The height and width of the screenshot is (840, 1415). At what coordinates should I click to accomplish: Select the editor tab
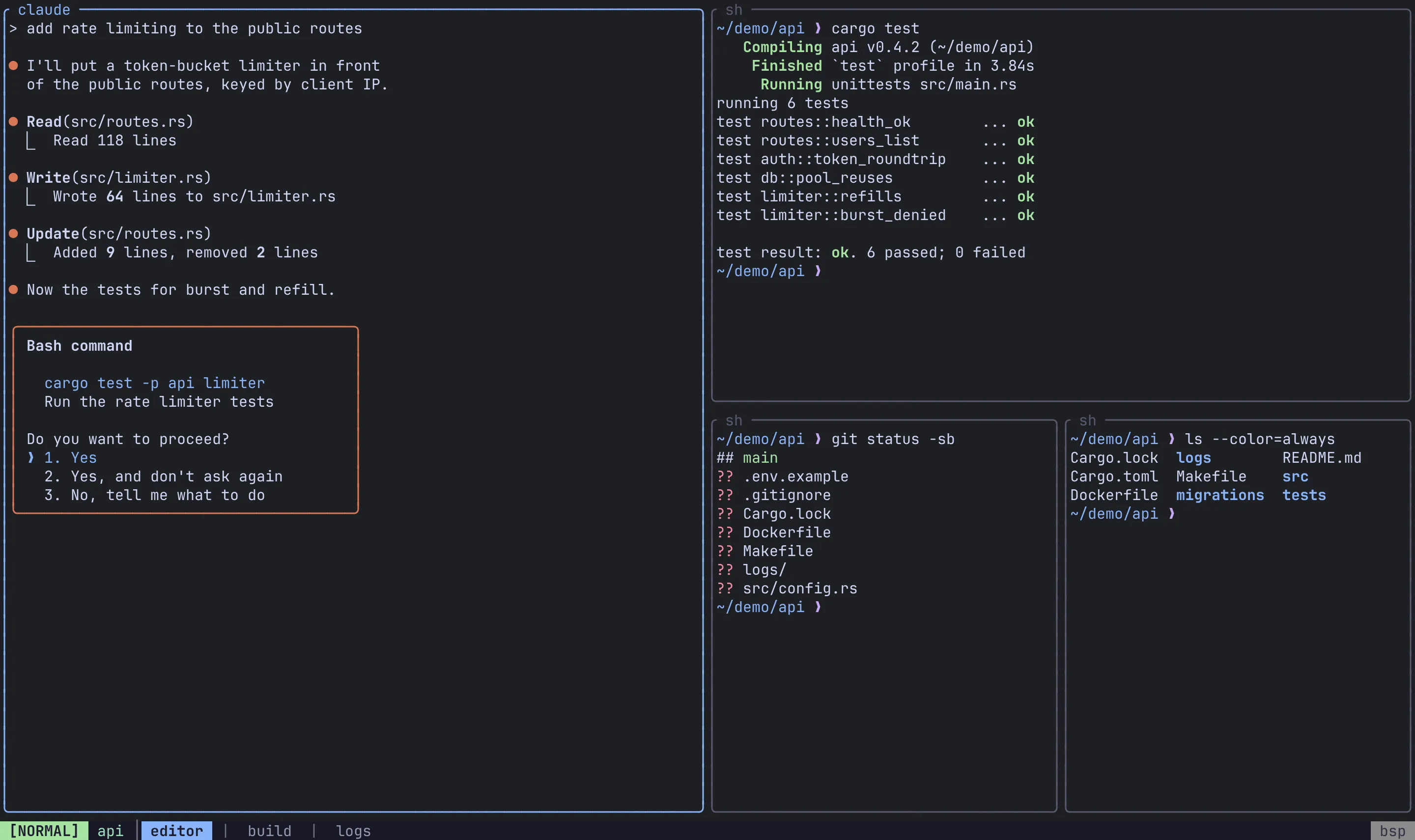pyautogui.click(x=176, y=830)
